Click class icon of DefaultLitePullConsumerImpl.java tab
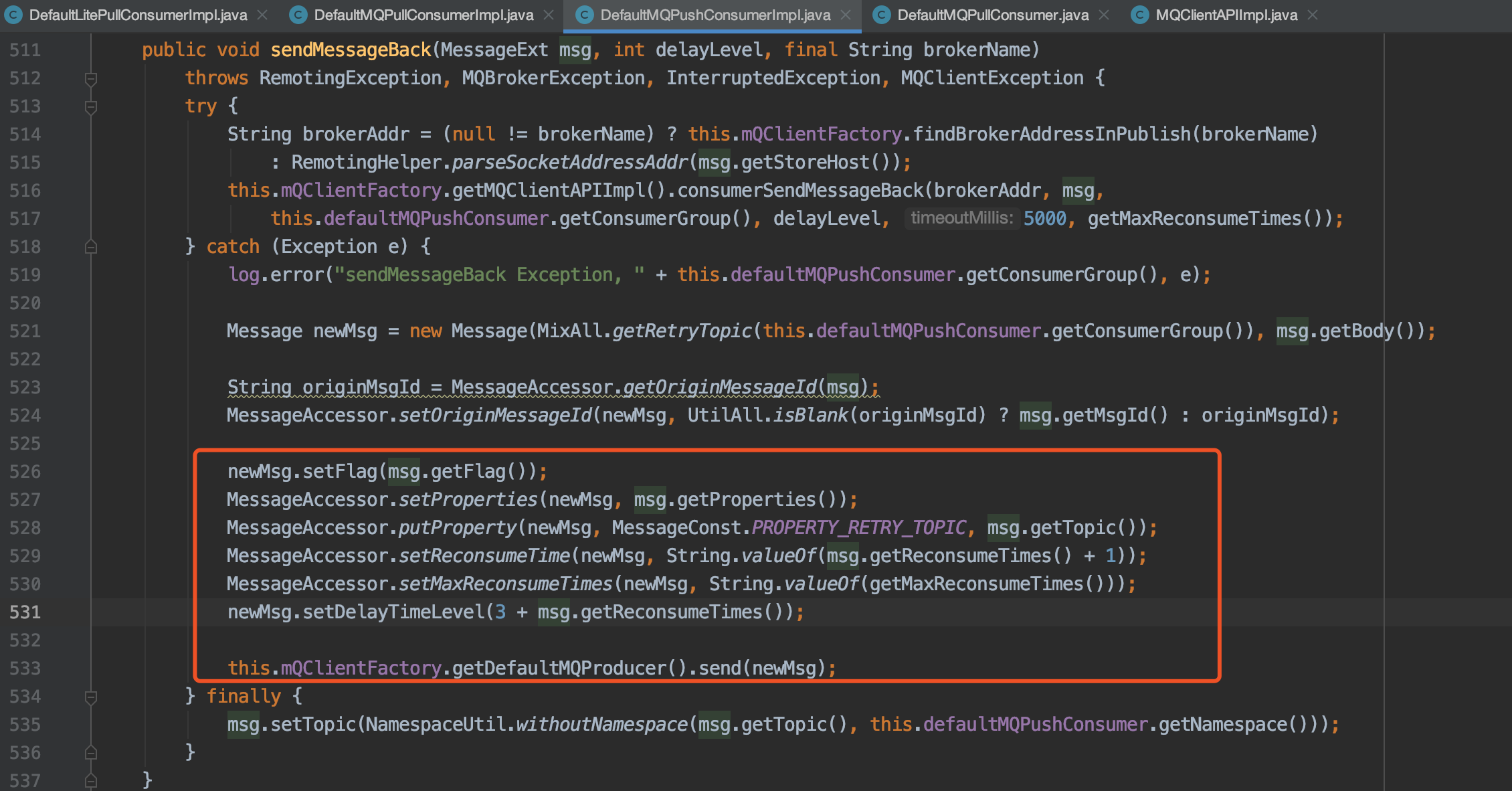Image resolution: width=1512 pixels, height=791 pixels. 13,15
